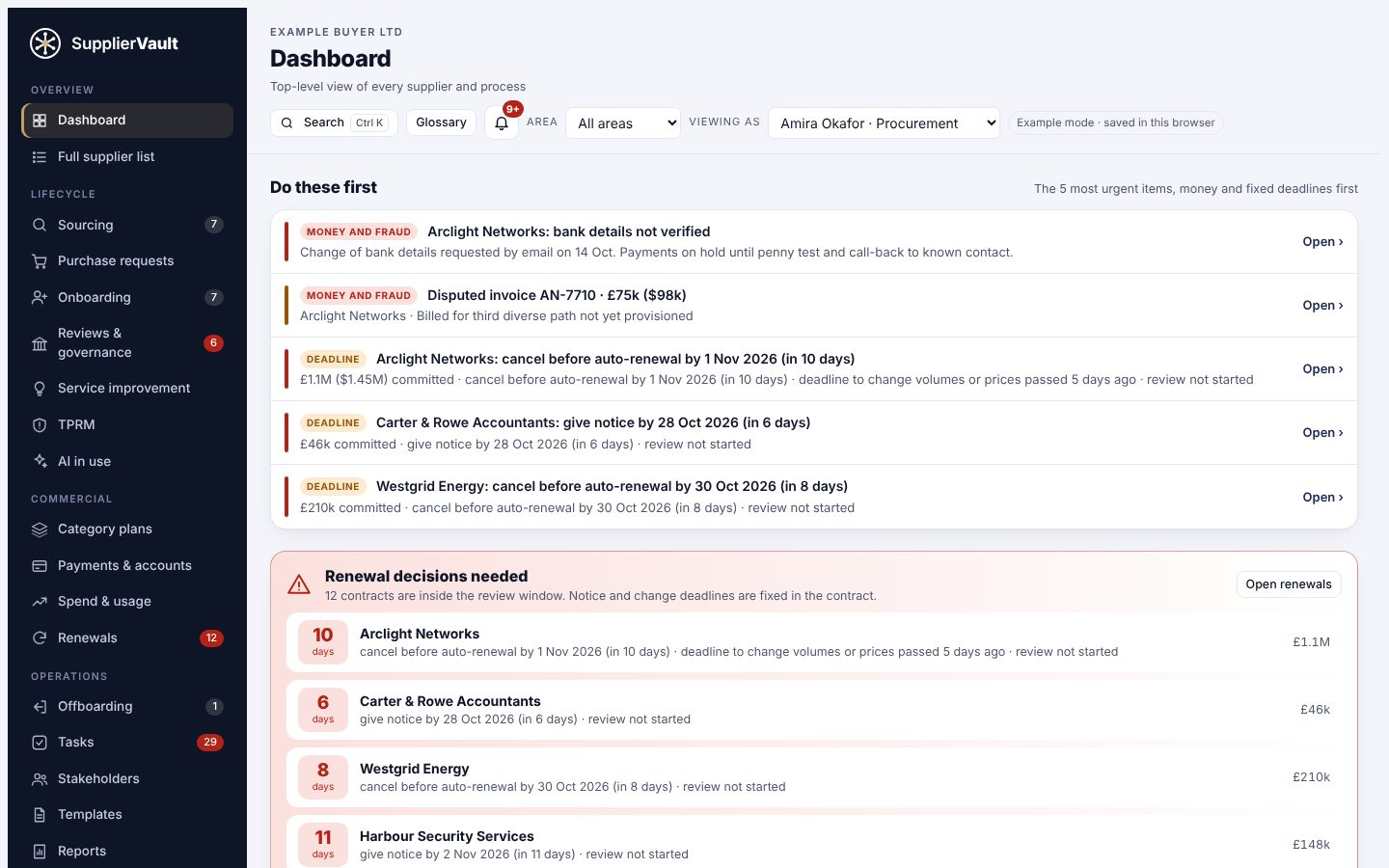Go to Templates in the sidebar
This screenshot has height=868, width=1389.
click(127, 815)
